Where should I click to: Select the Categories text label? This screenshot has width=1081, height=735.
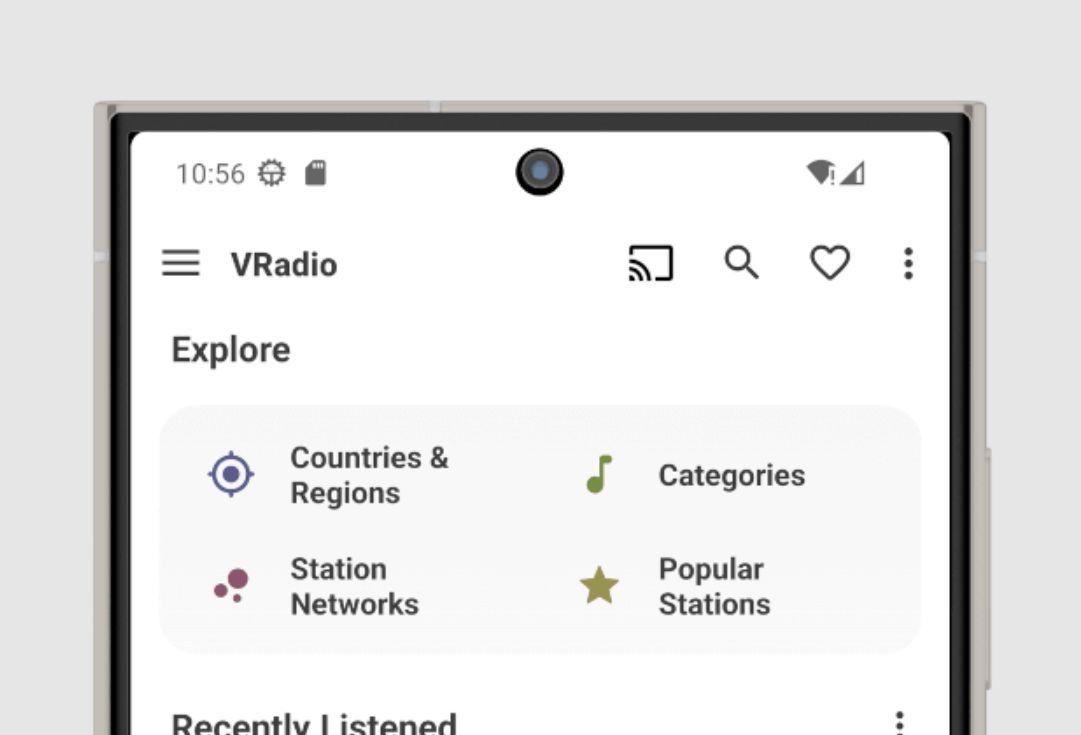coord(731,475)
